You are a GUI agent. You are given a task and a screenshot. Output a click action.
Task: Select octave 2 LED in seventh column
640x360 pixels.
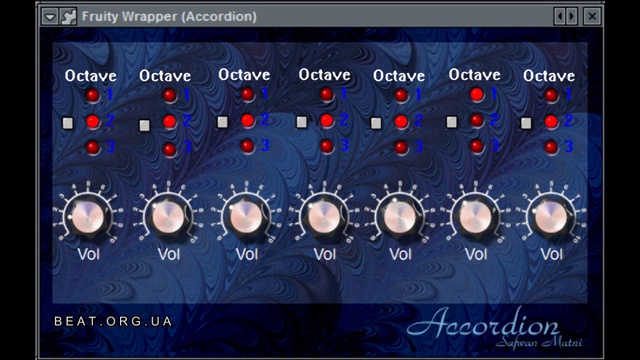click(x=551, y=121)
